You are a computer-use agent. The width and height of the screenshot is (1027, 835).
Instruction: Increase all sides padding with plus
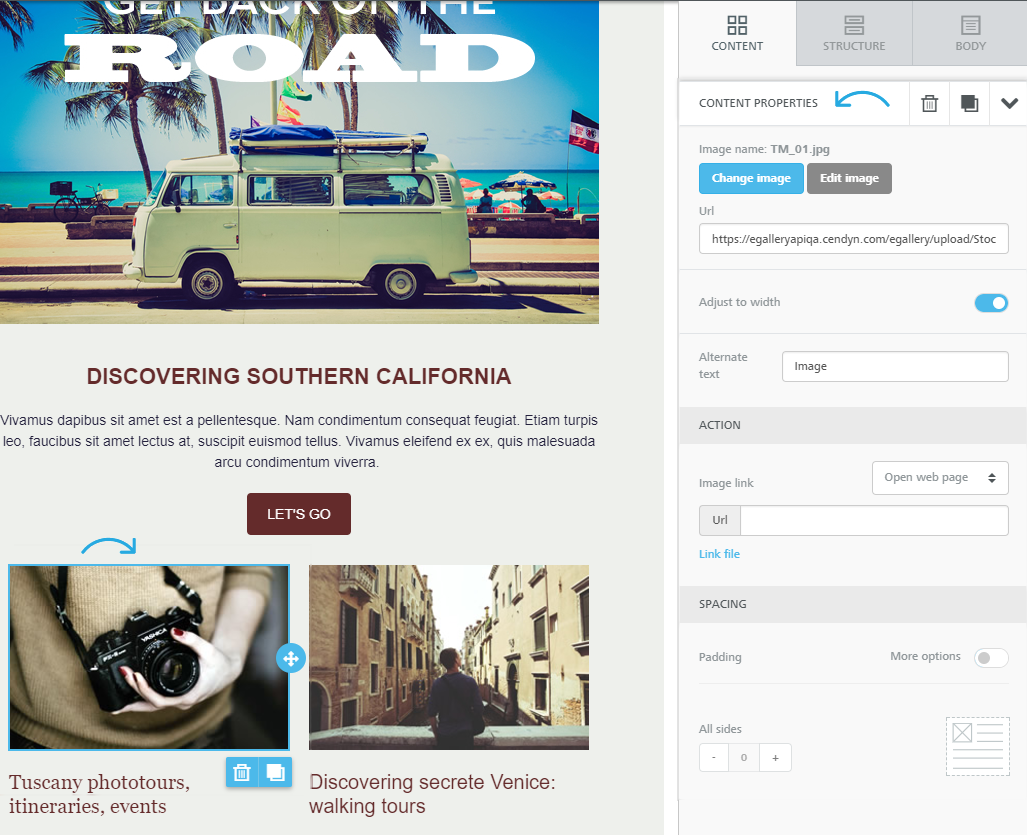[775, 758]
